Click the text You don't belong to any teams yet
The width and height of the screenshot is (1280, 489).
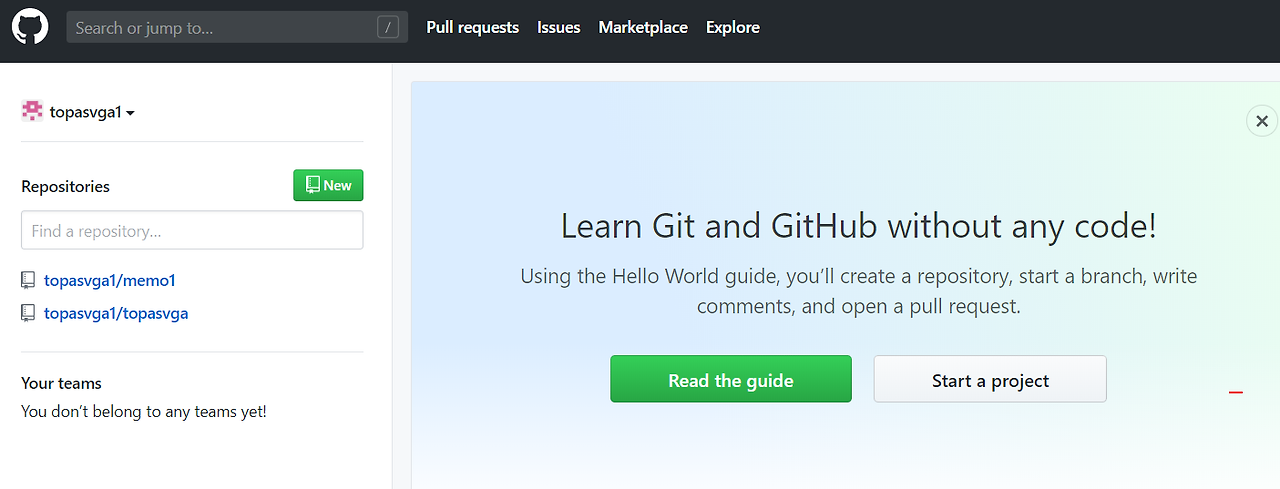(144, 411)
